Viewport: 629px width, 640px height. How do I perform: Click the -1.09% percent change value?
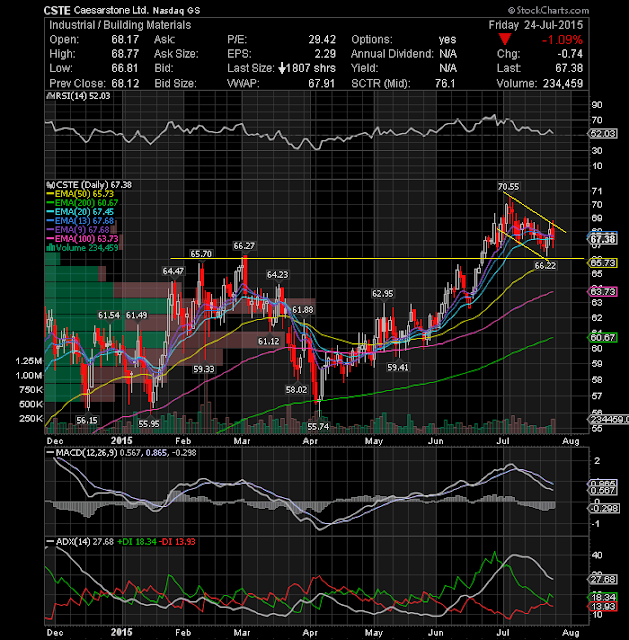562,40
